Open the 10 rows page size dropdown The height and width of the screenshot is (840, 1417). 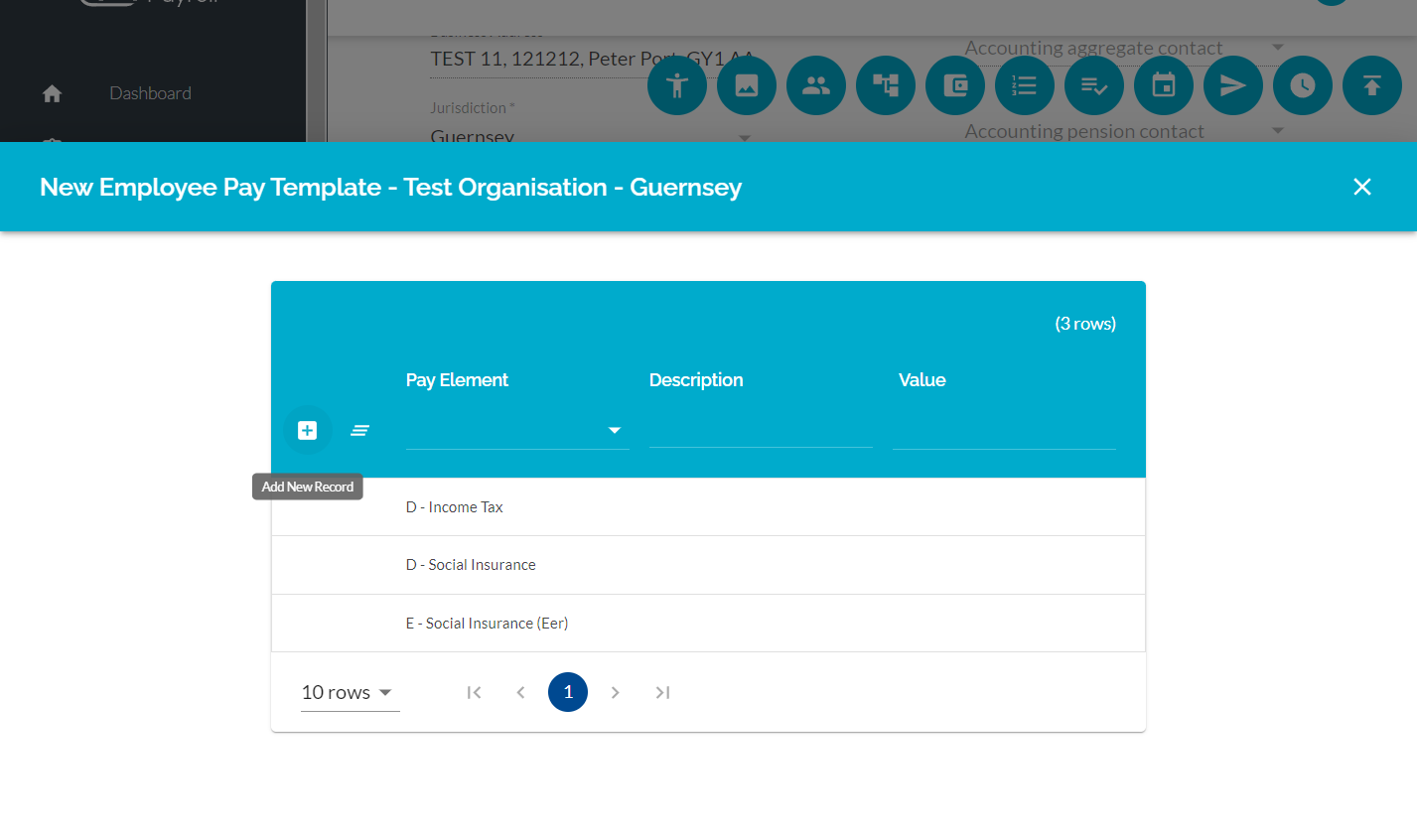(x=350, y=692)
